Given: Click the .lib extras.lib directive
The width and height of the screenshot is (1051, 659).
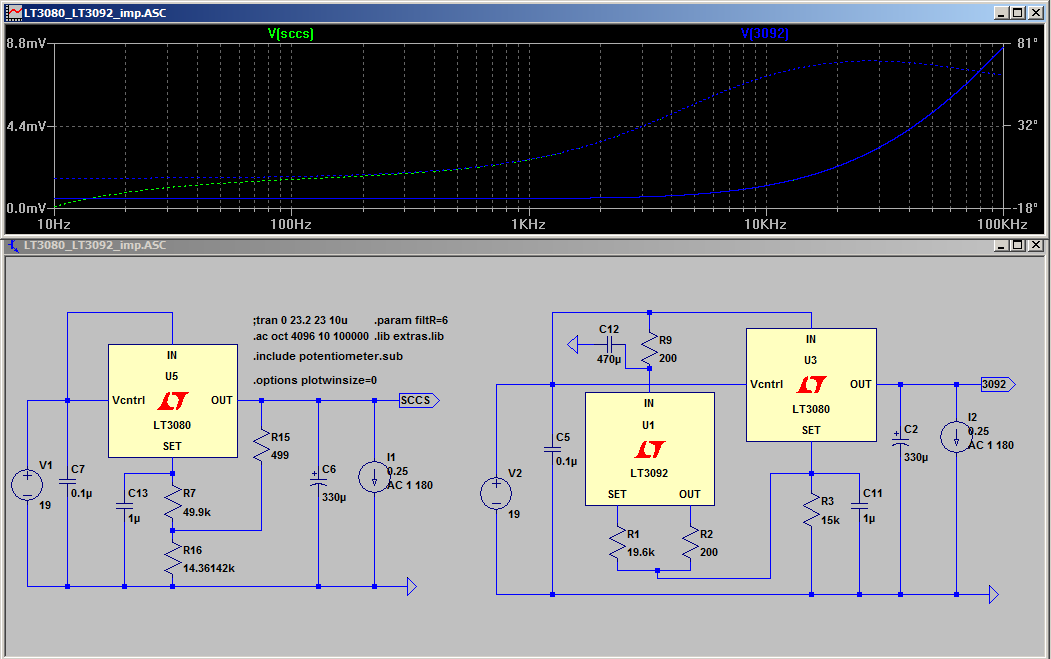Looking at the screenshot, I should [x=409, y=337].
